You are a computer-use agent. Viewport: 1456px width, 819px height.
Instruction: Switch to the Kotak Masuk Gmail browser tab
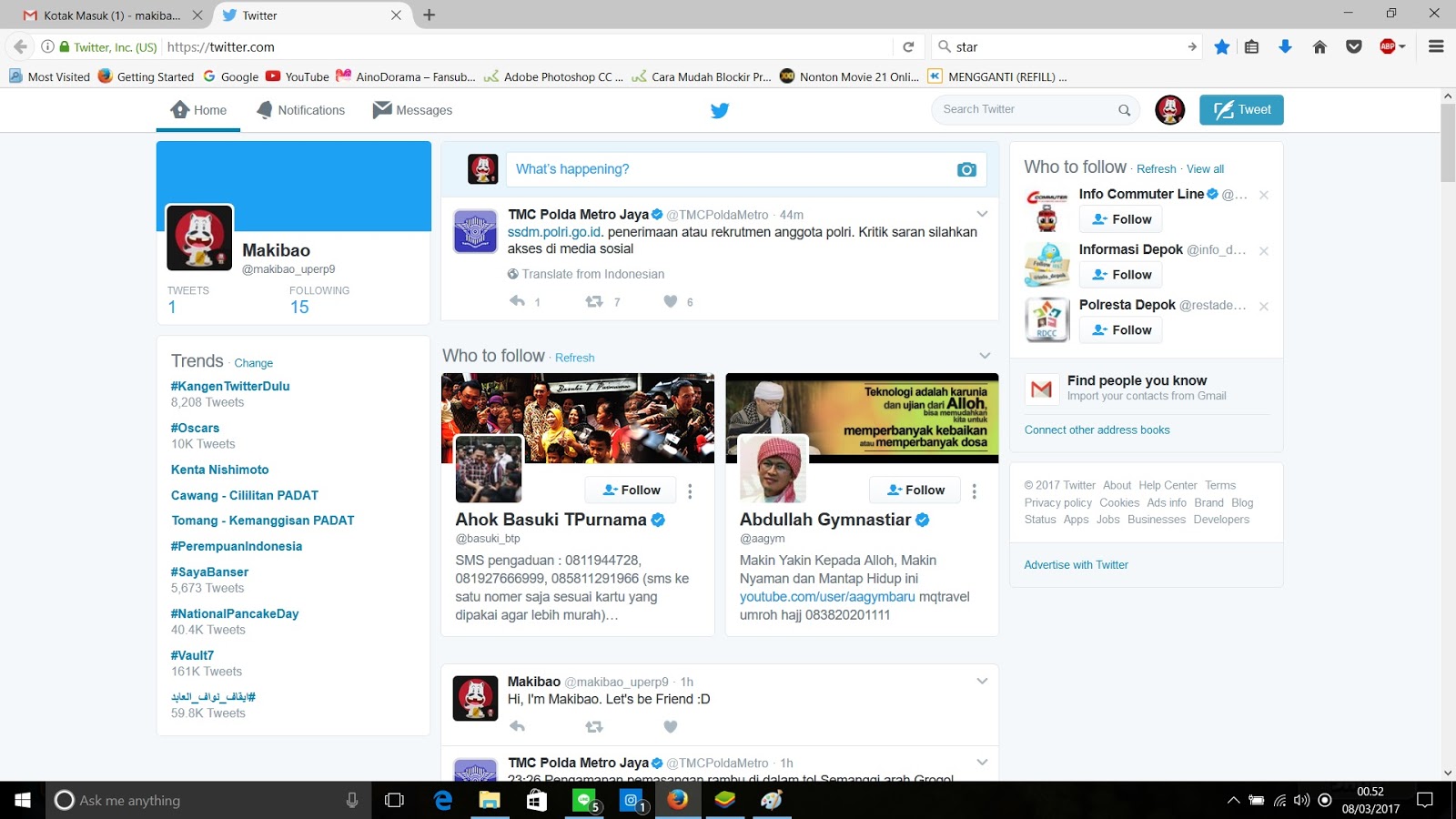pyautogui.click(x=113, y=15)
